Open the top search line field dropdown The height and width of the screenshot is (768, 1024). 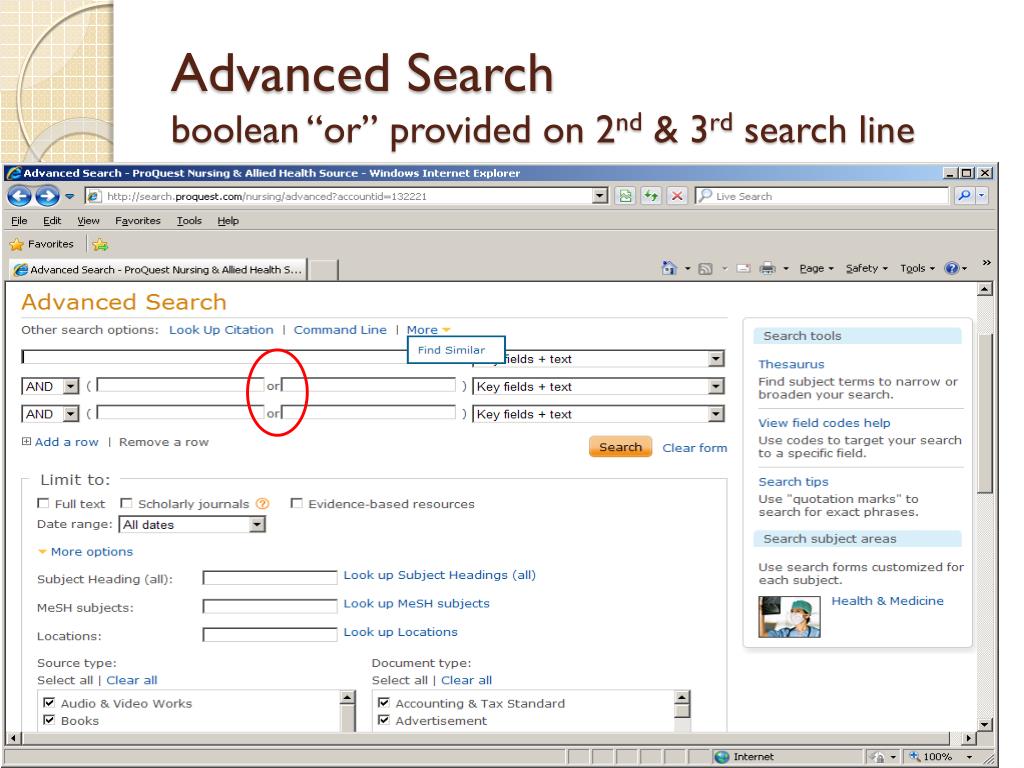(716, 359)
